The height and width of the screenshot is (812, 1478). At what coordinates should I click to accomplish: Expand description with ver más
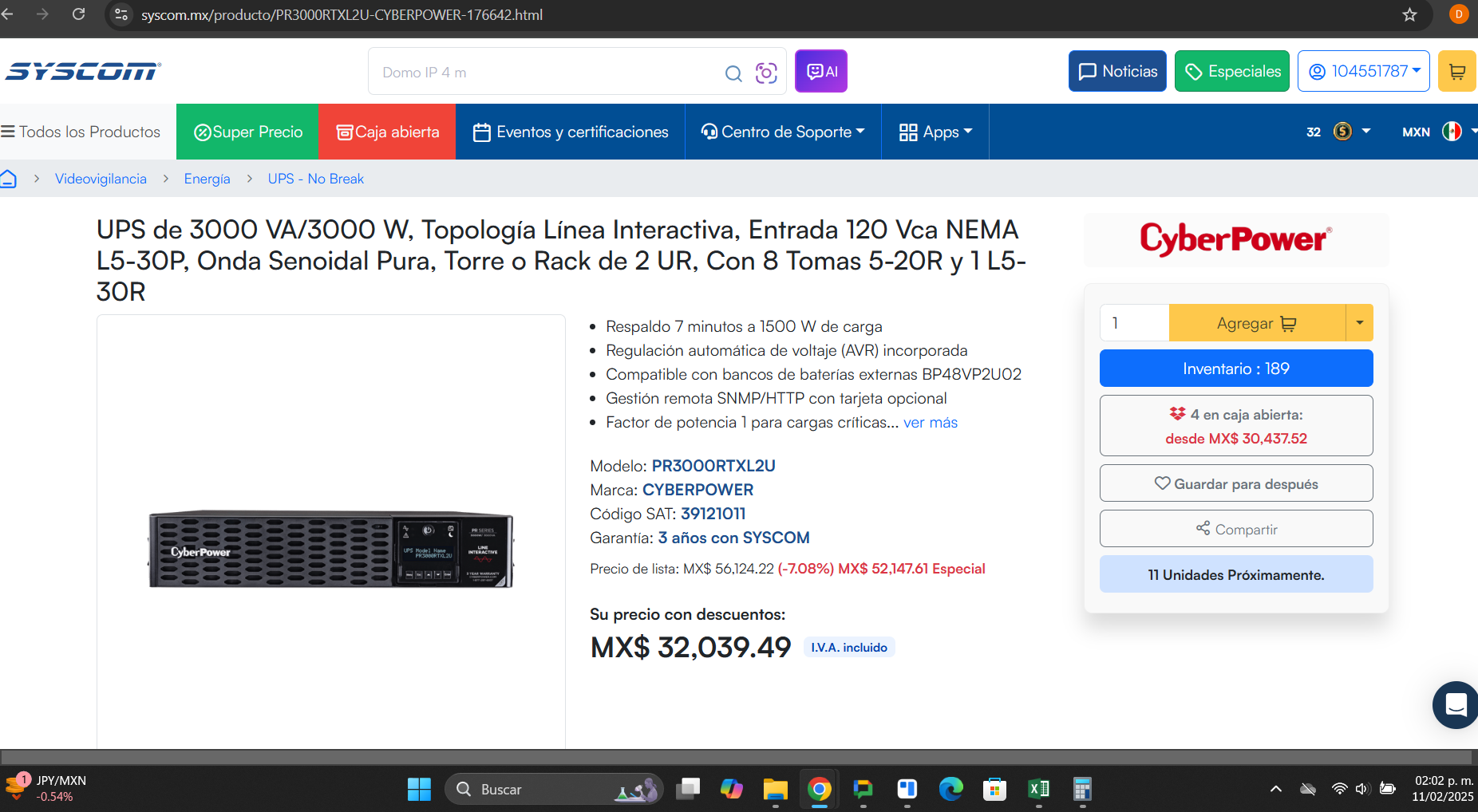[x=930, y=422]
